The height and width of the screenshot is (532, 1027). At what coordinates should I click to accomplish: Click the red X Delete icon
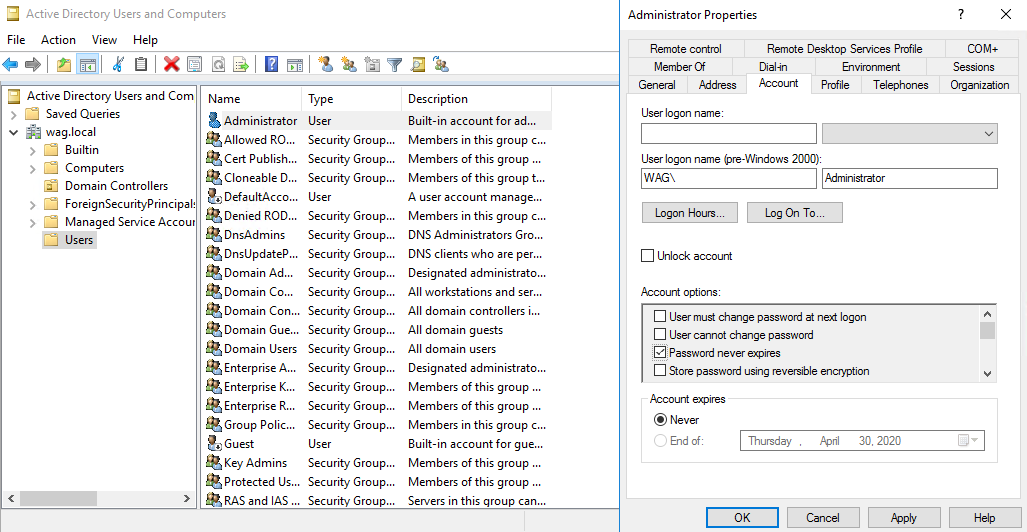coord(172,64)
